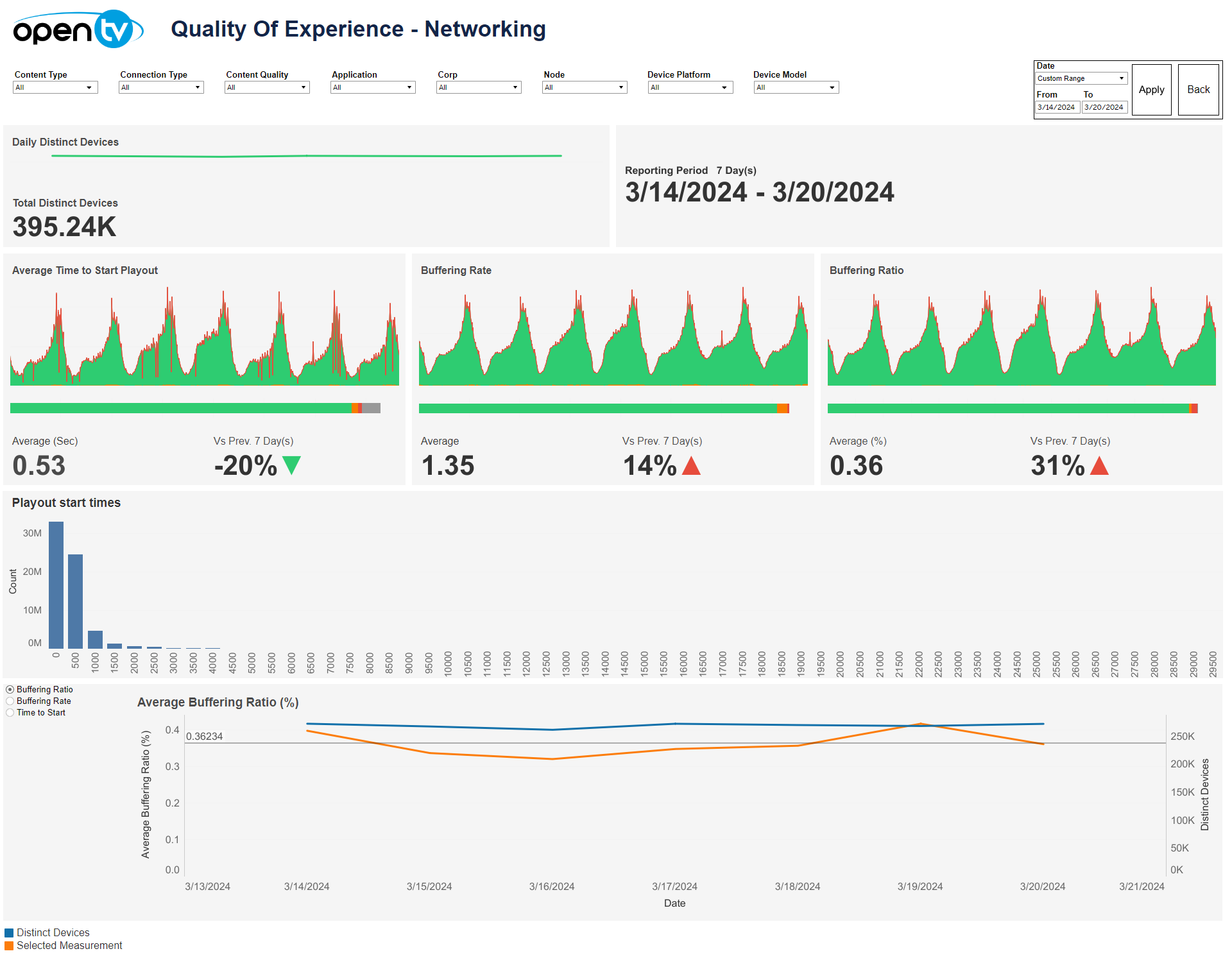Click the Apply button
This screenshot has height=958, width=1232.
click(1152, 90)
